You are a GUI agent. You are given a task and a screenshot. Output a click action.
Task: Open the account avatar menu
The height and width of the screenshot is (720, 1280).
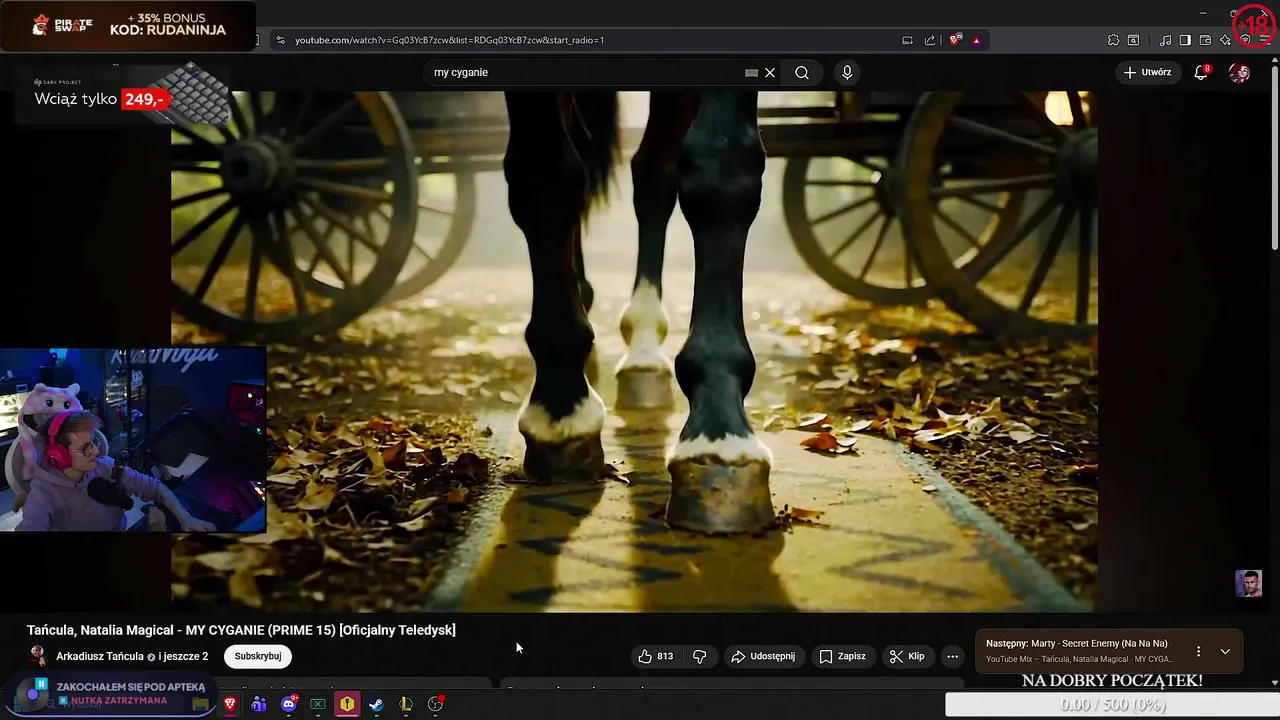1239,73
